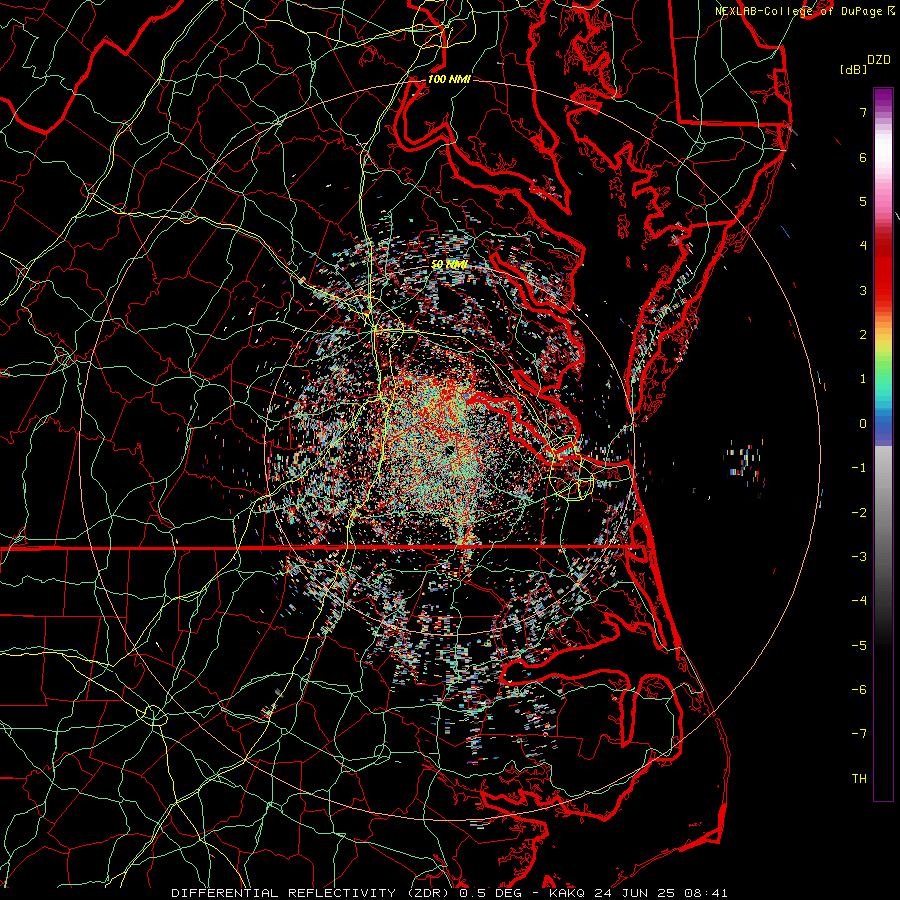Image resolution: width=900 pixels, height=900 pixels.
Task: Click the 0 dB scale label
Action: coord(863,424)
